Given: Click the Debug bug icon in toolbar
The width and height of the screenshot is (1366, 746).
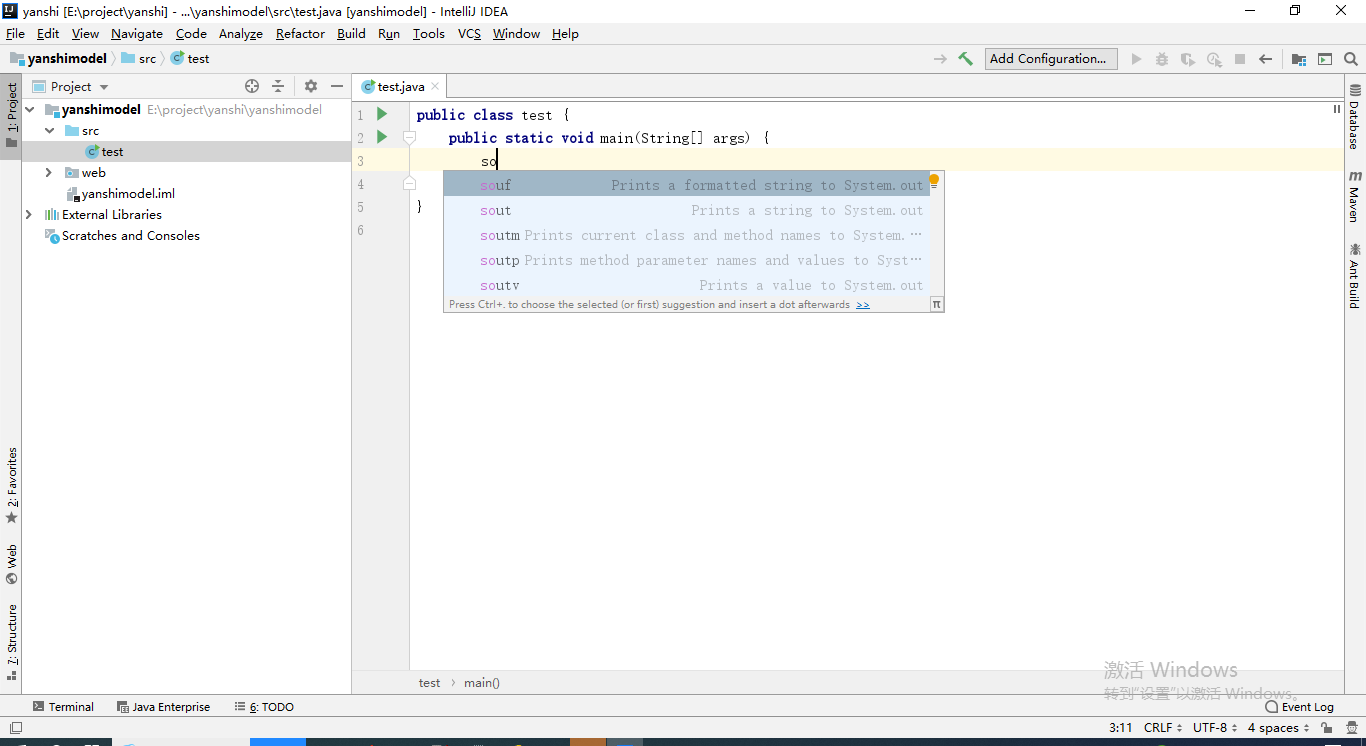Looking at the screenshot, I should [x=1162, y=59].
